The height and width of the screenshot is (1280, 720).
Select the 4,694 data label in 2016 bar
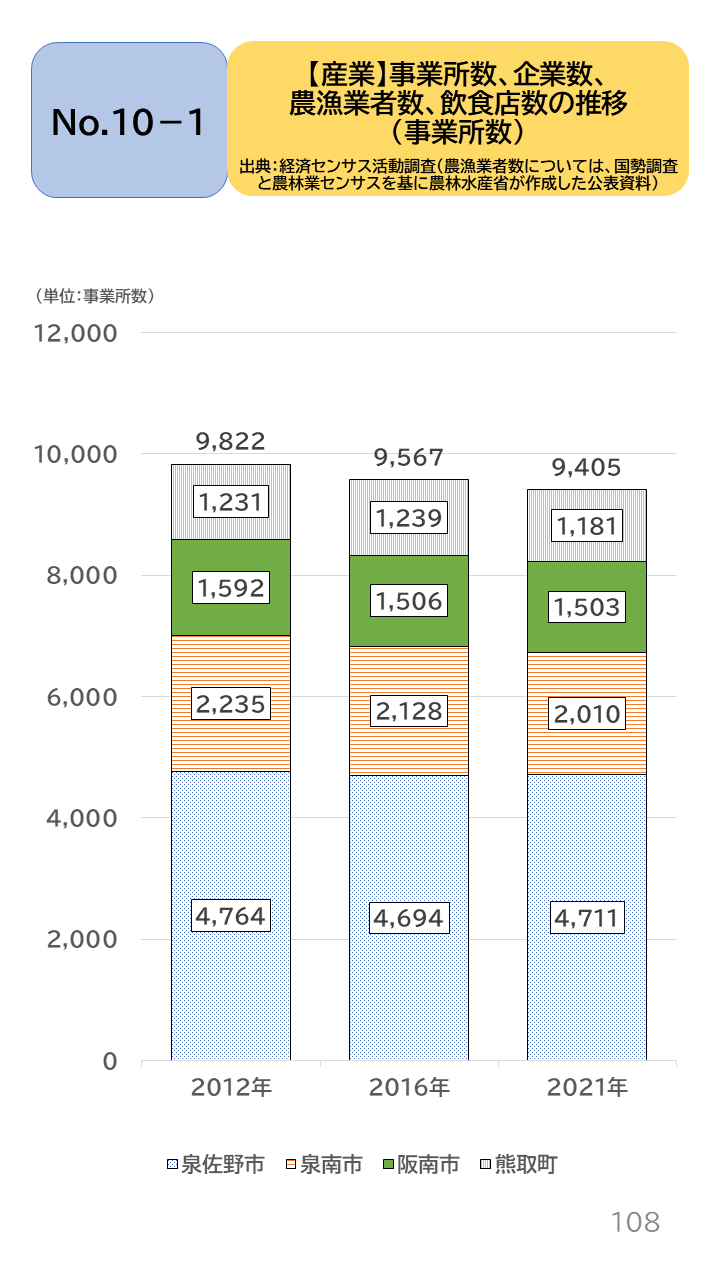tap(408, 917)
